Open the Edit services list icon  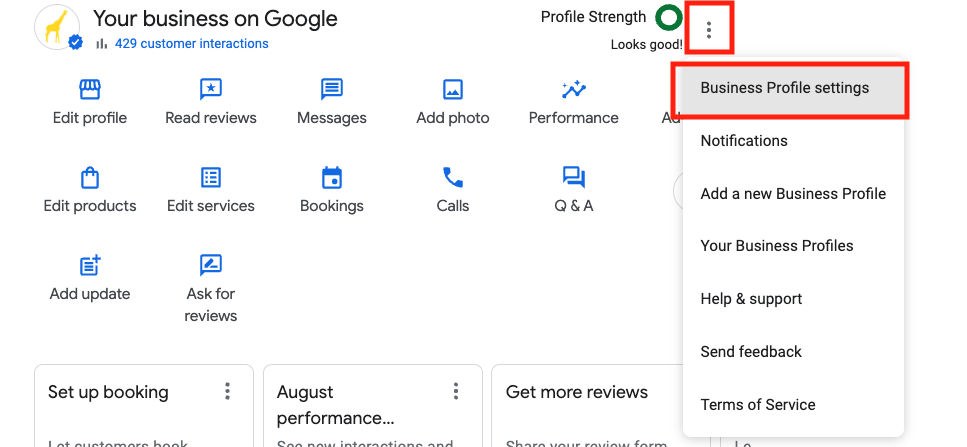(211, 178)
